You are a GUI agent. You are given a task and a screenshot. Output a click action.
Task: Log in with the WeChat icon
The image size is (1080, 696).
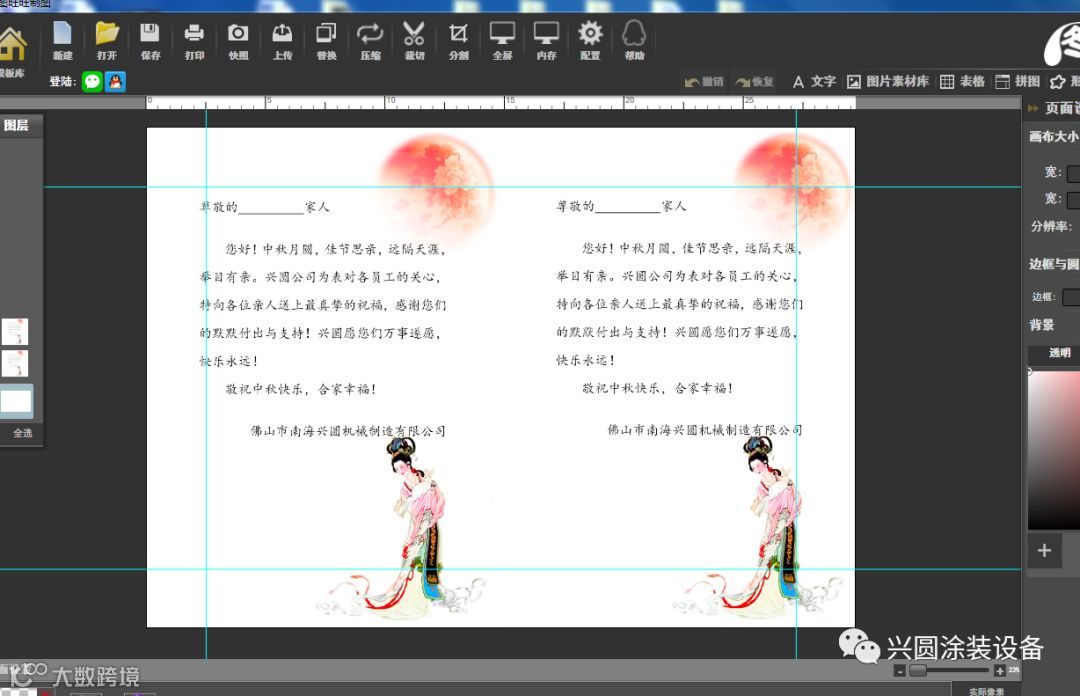pyautogui.click(x=92, y=81)
